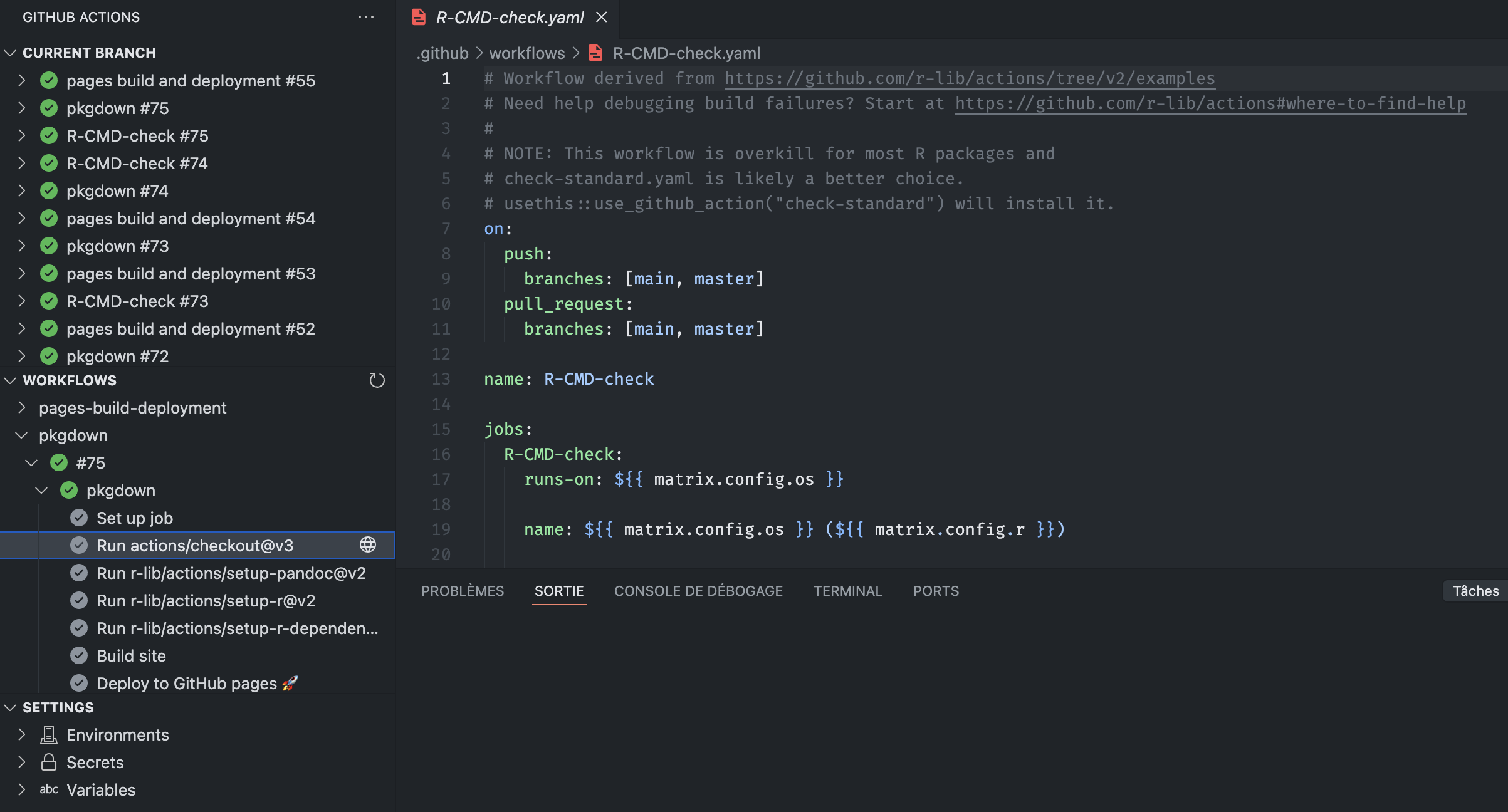Open the PROBLÈMES panel tab
The height and width of the screenshot is (812, 1508).
(462, 591)
